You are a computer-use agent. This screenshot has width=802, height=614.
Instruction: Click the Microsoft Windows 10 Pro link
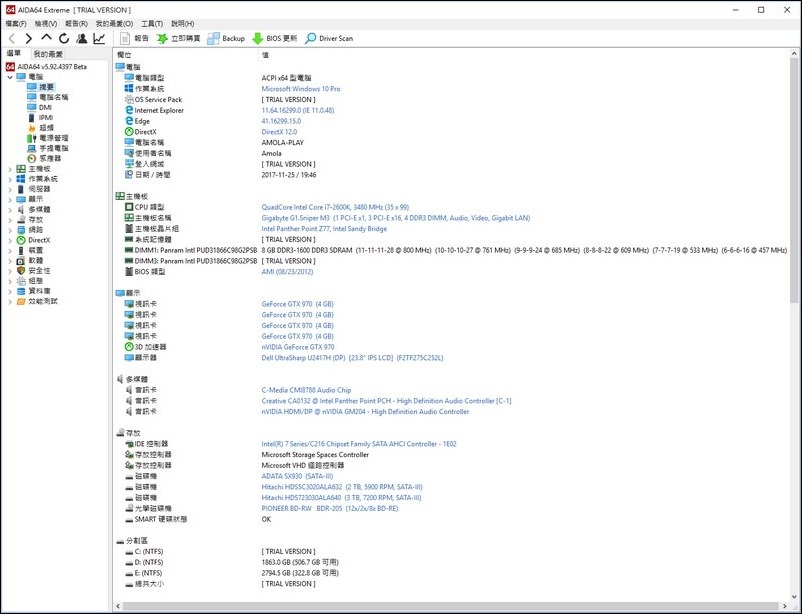click(301, 89)
